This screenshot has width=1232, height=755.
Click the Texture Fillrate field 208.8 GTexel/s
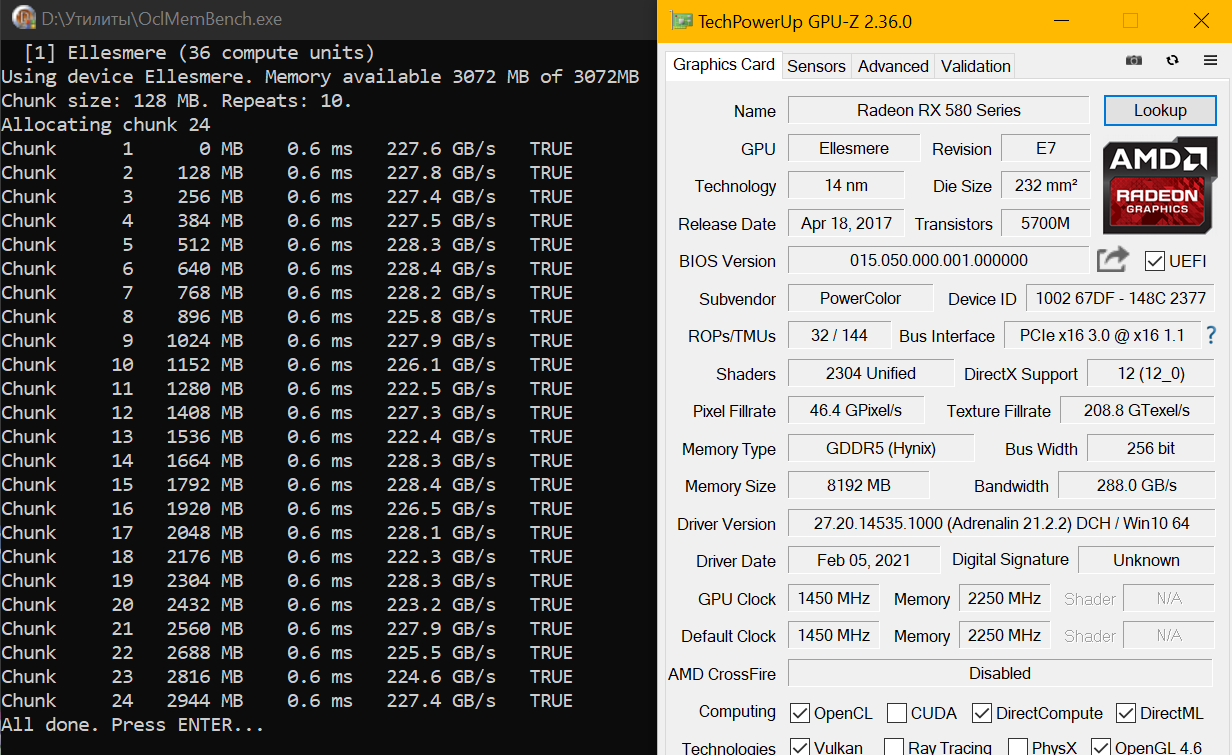click(1137, 410)
